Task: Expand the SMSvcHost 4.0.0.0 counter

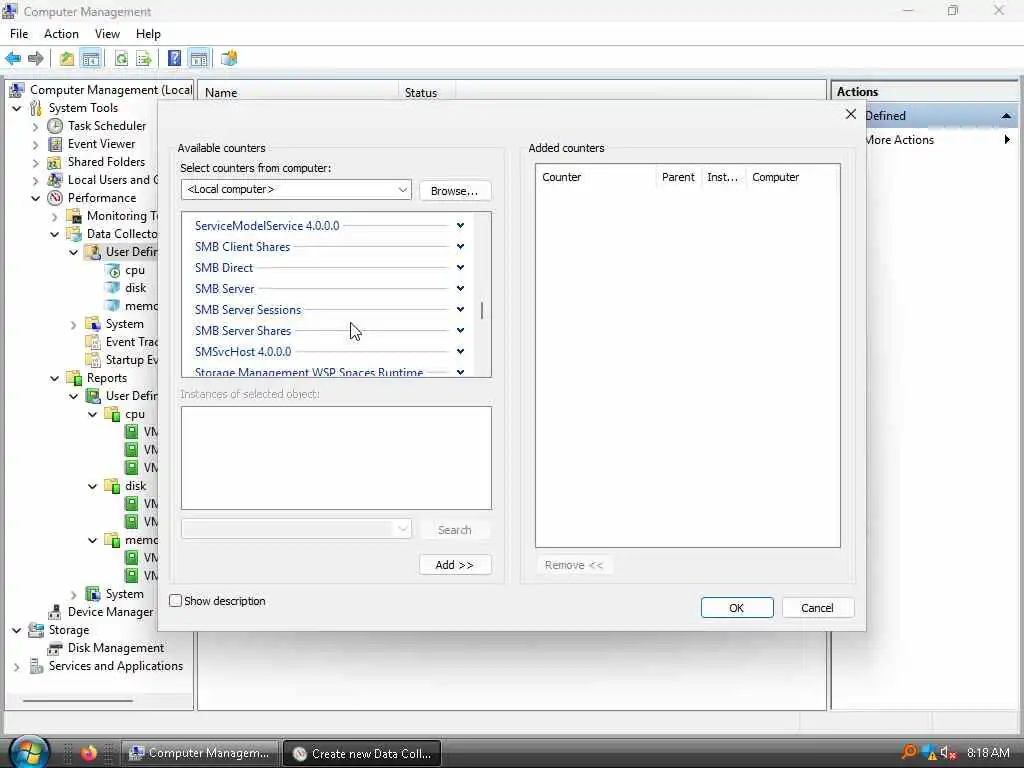Action: click(x=460, y=351)
